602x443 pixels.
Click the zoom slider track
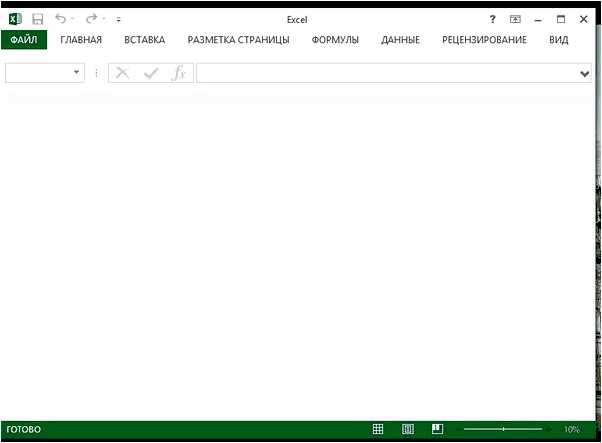(503, 429)
